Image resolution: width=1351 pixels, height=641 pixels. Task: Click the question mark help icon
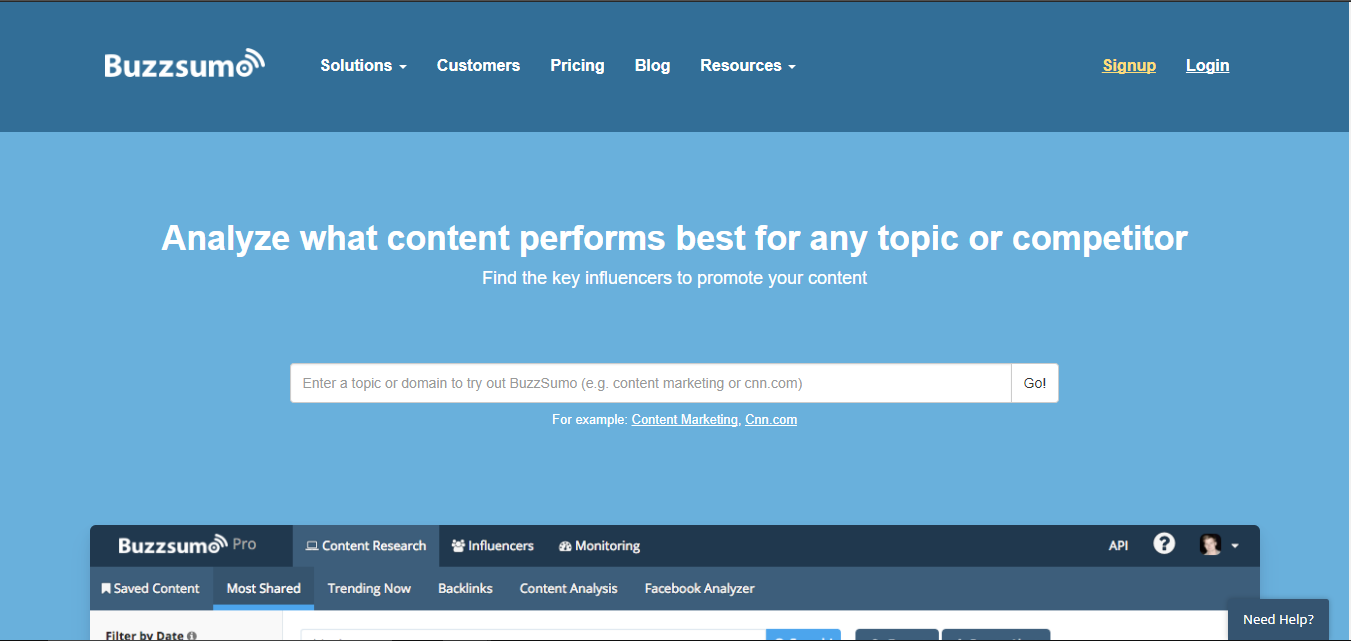1164,544
